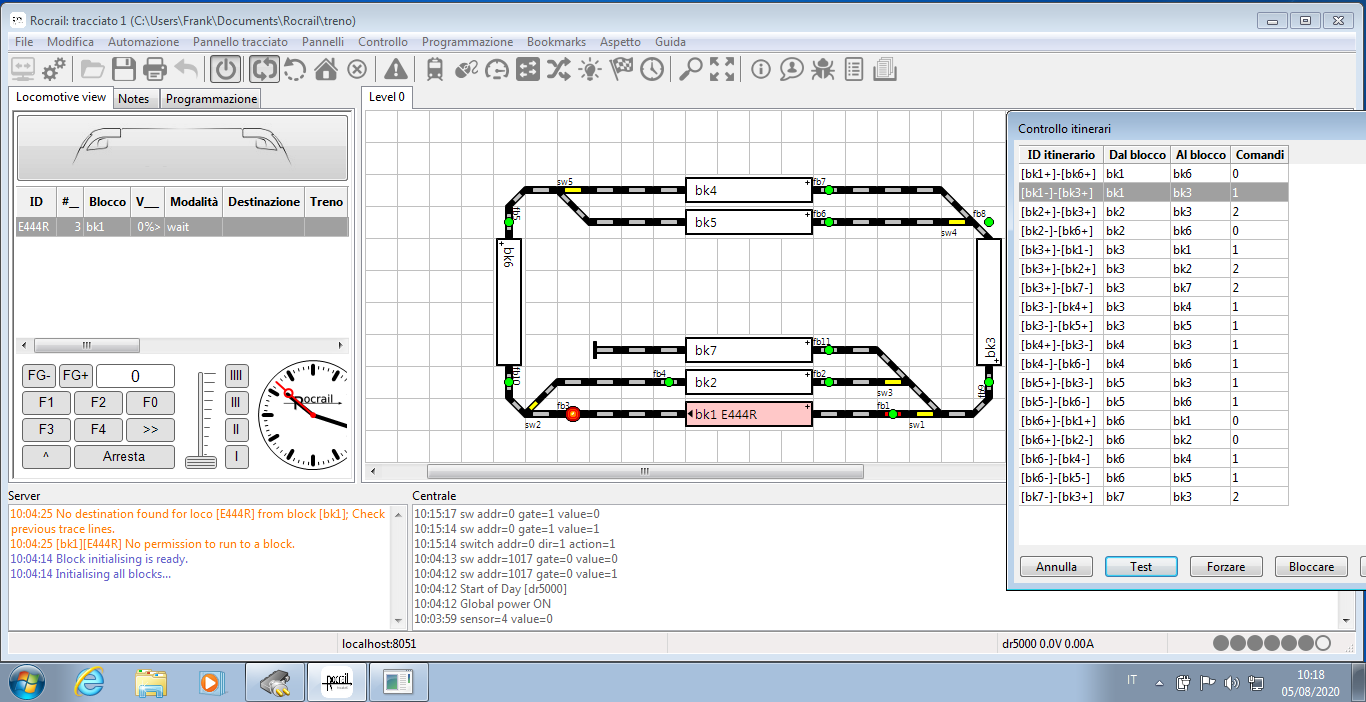Click the red signal next to fb3
1366x702 pixels.
click(x=573, y=414)
